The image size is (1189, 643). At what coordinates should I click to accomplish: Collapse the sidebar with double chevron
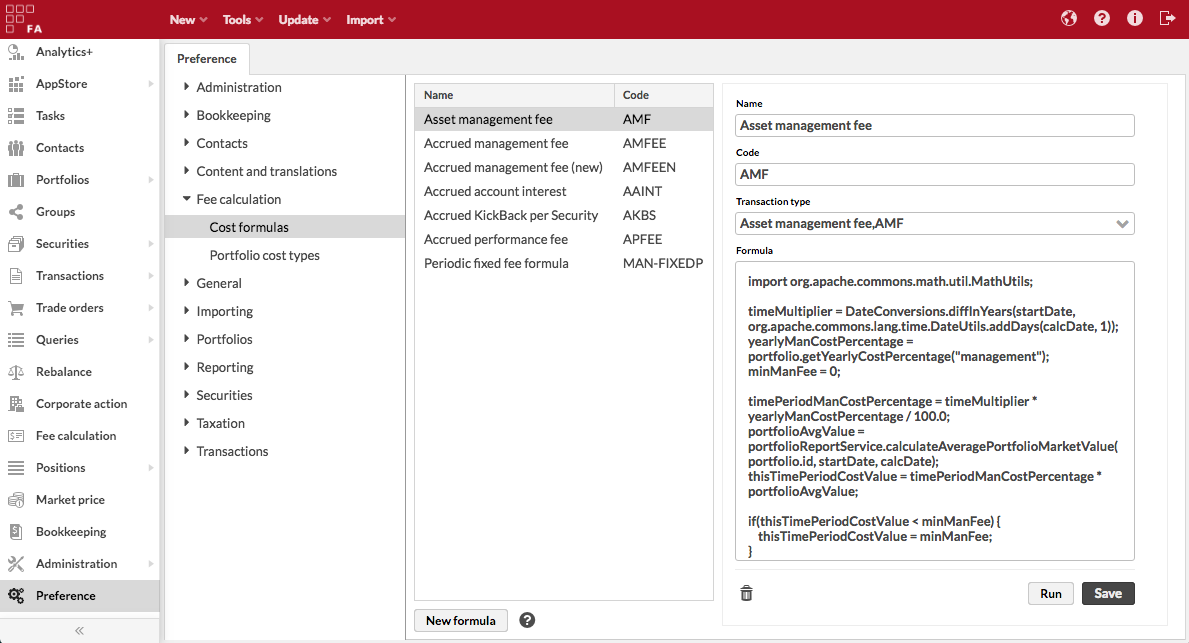[80, 631]
